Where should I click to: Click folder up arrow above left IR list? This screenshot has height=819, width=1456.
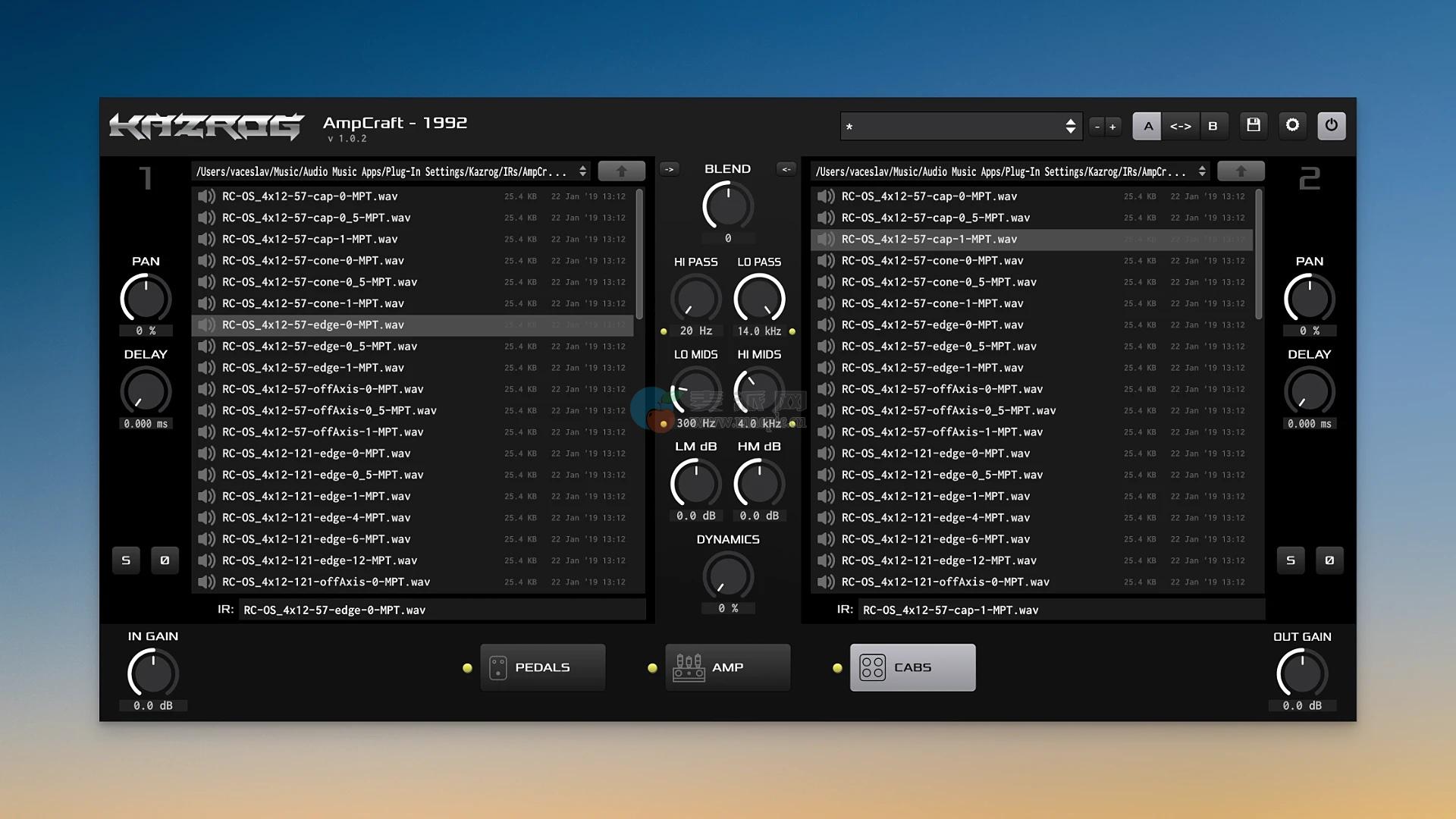tap(621, 171)
